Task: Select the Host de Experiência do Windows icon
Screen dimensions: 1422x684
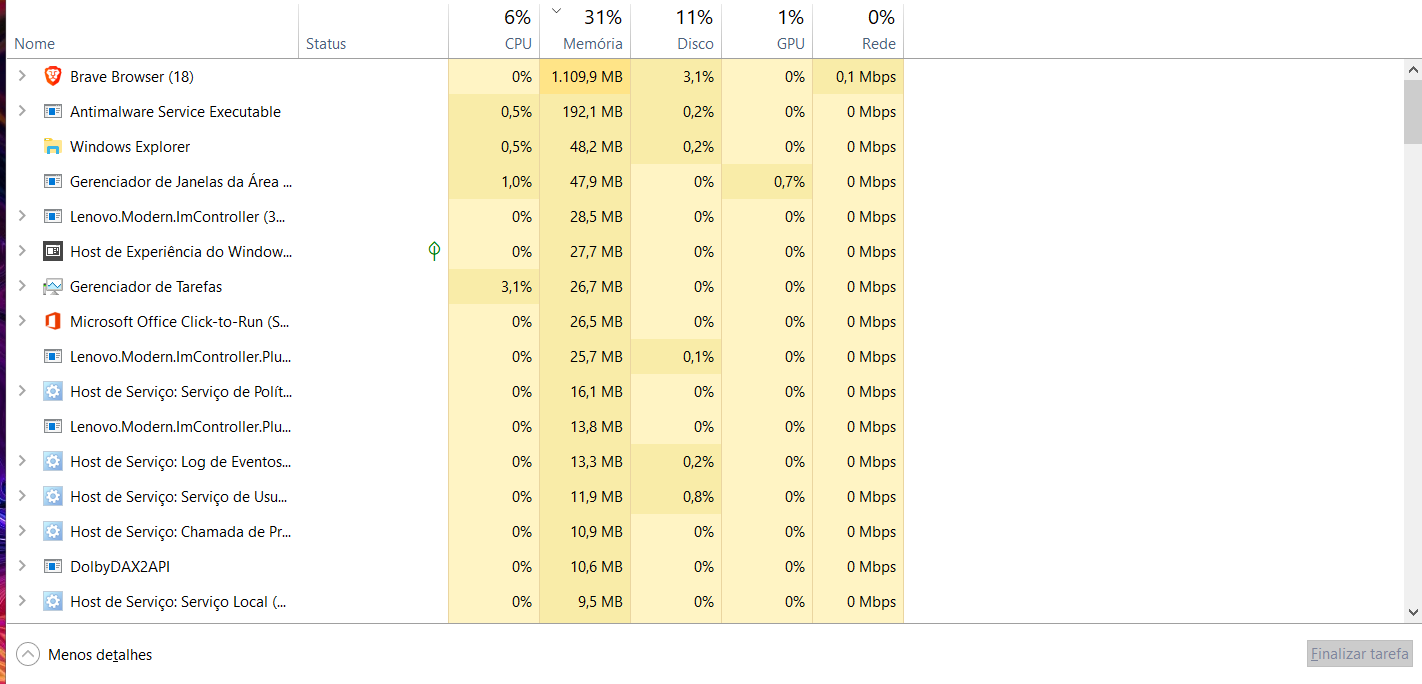Action: [x=53, y=251]
